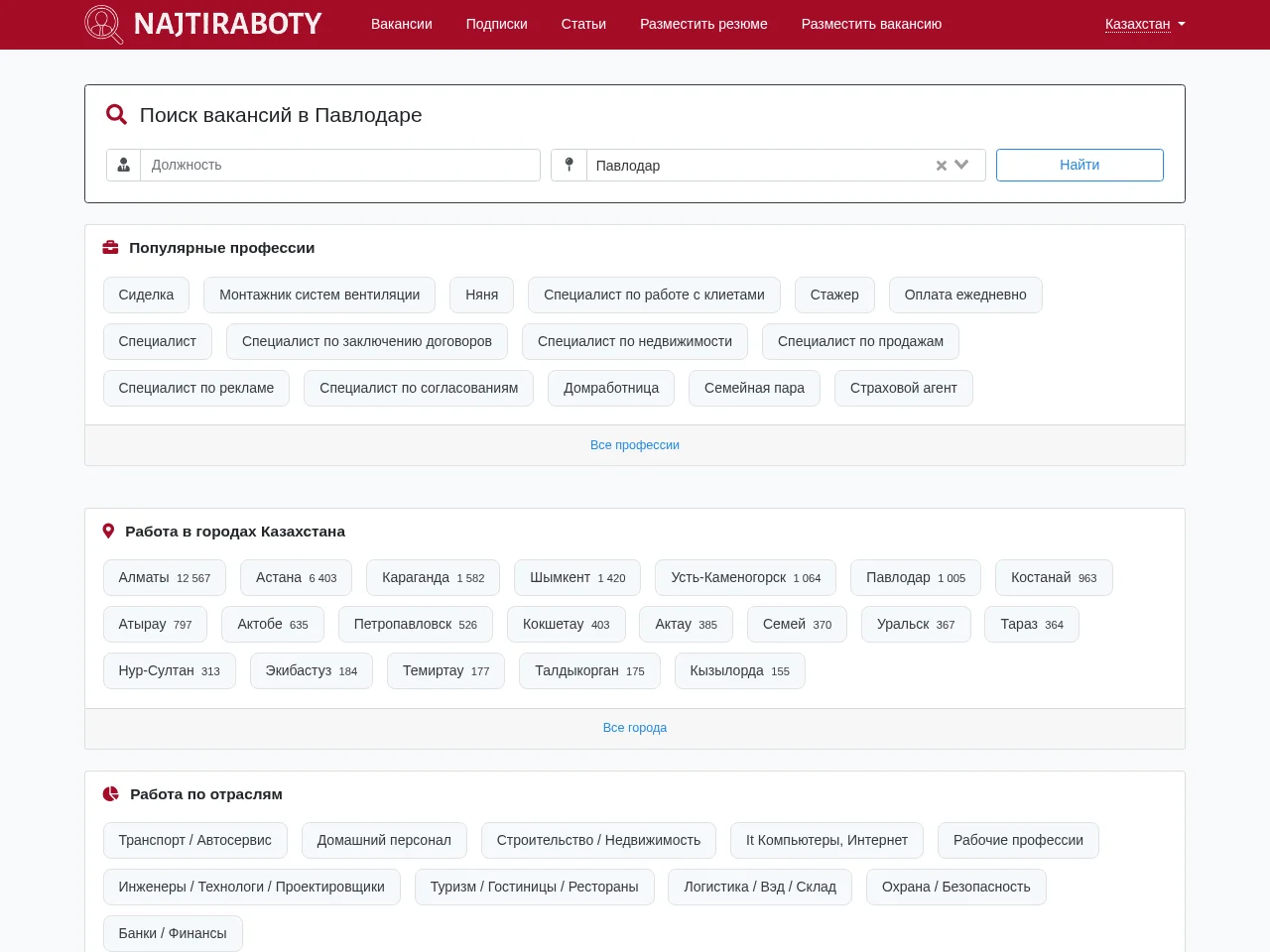This screenshot has width=1270, height=952.
Task: Click the location icon near Работа в городах
Action: [109, 532]
